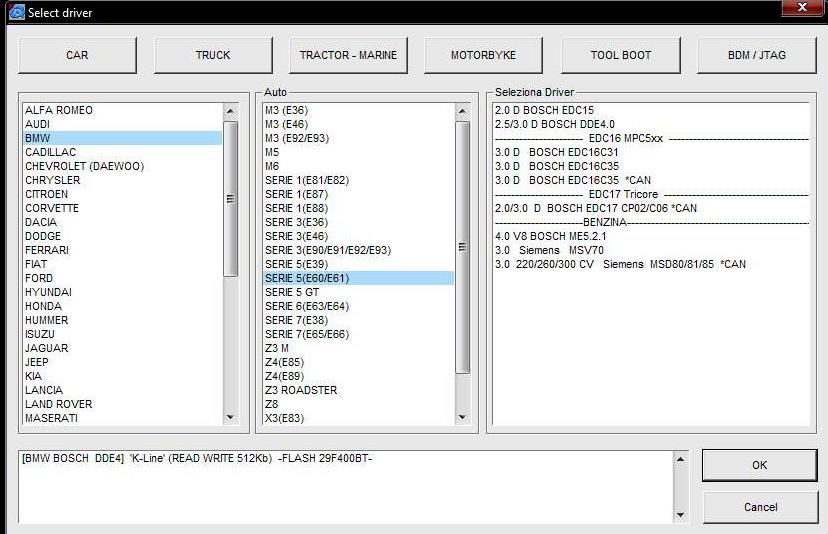The image size is (828, 534).
Task: Click the BMW BOSCH DDE4 description text
Action: click(197, 458)
